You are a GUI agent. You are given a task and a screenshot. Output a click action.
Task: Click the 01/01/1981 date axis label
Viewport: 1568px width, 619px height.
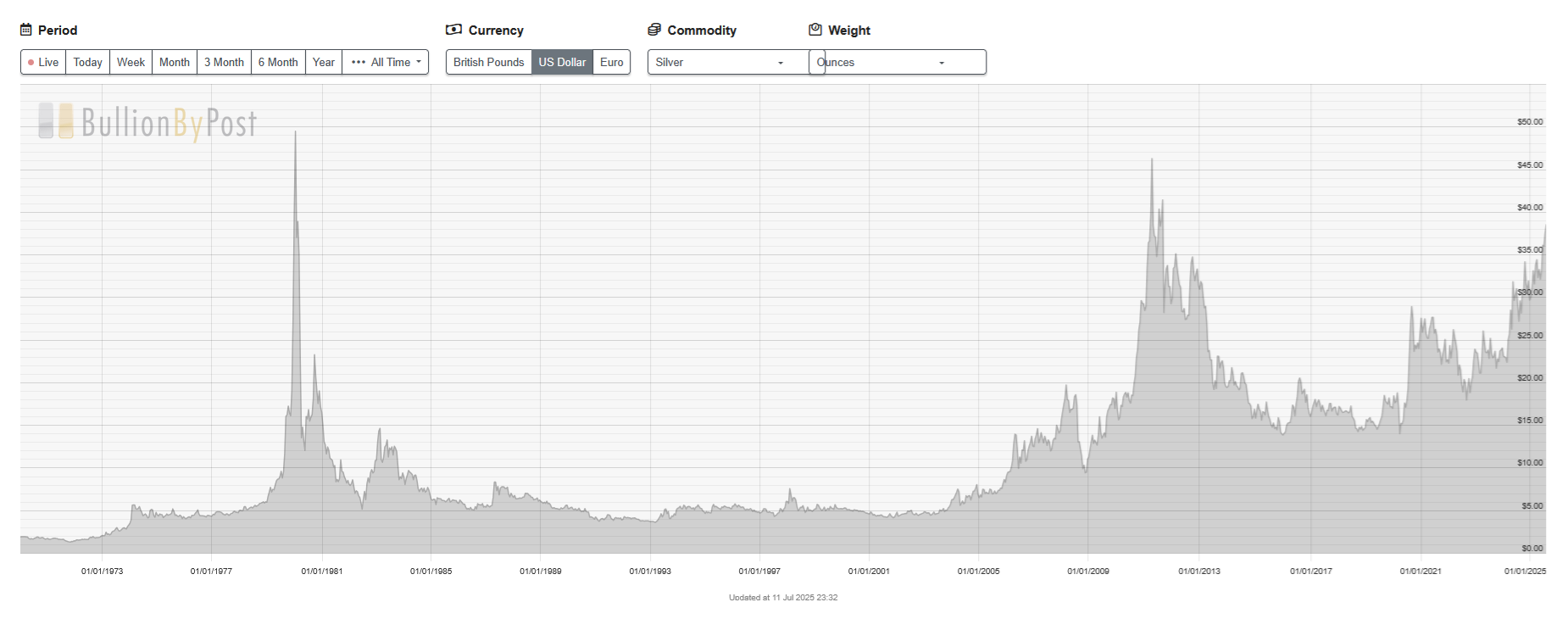click(x=322, y=572)
